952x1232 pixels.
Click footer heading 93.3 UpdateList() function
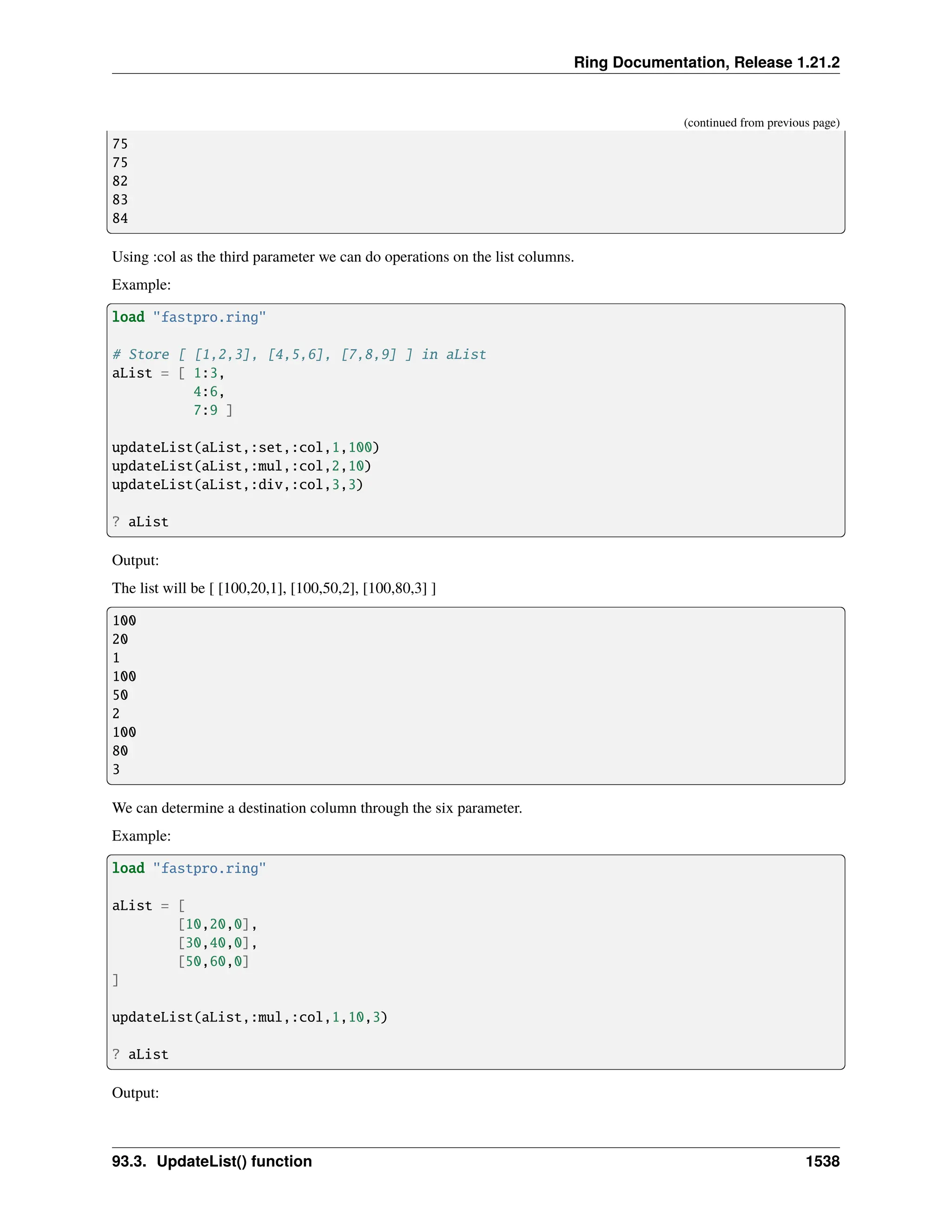pos(212,1161)
